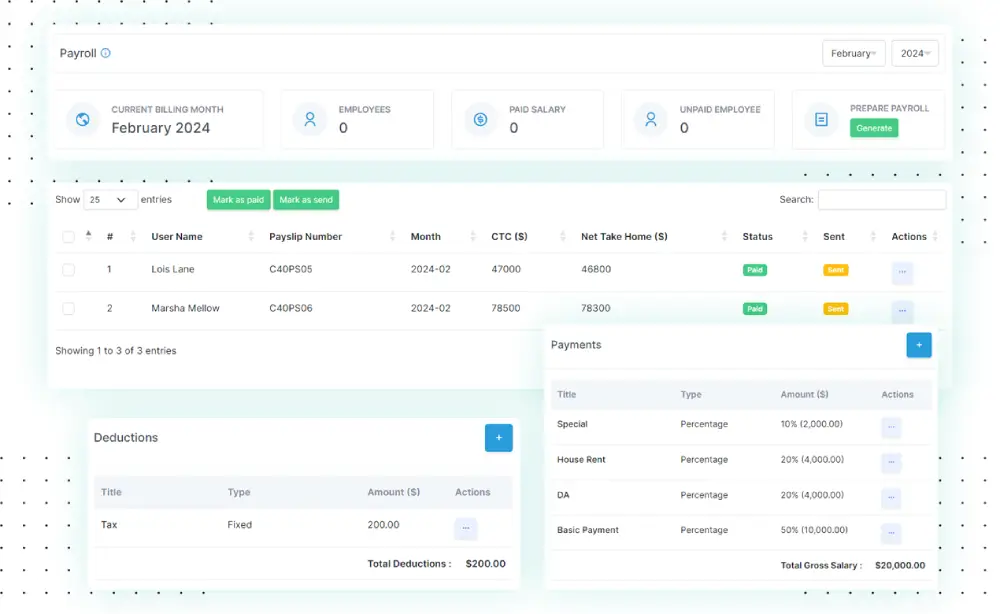This screenshot has height=614, width=1000.
Task: Click the Mark as paid button
Action: click(x=238, y=199)
